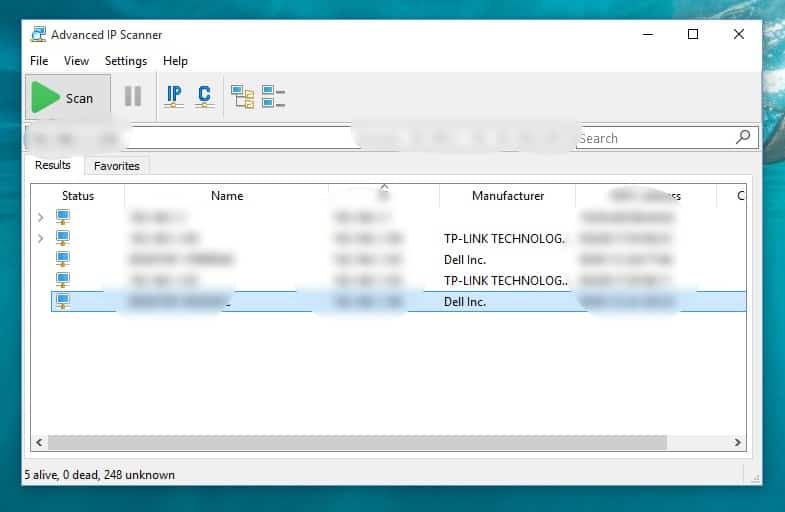
Task: Click the Expand all tree icon
Action: point(243,97)
